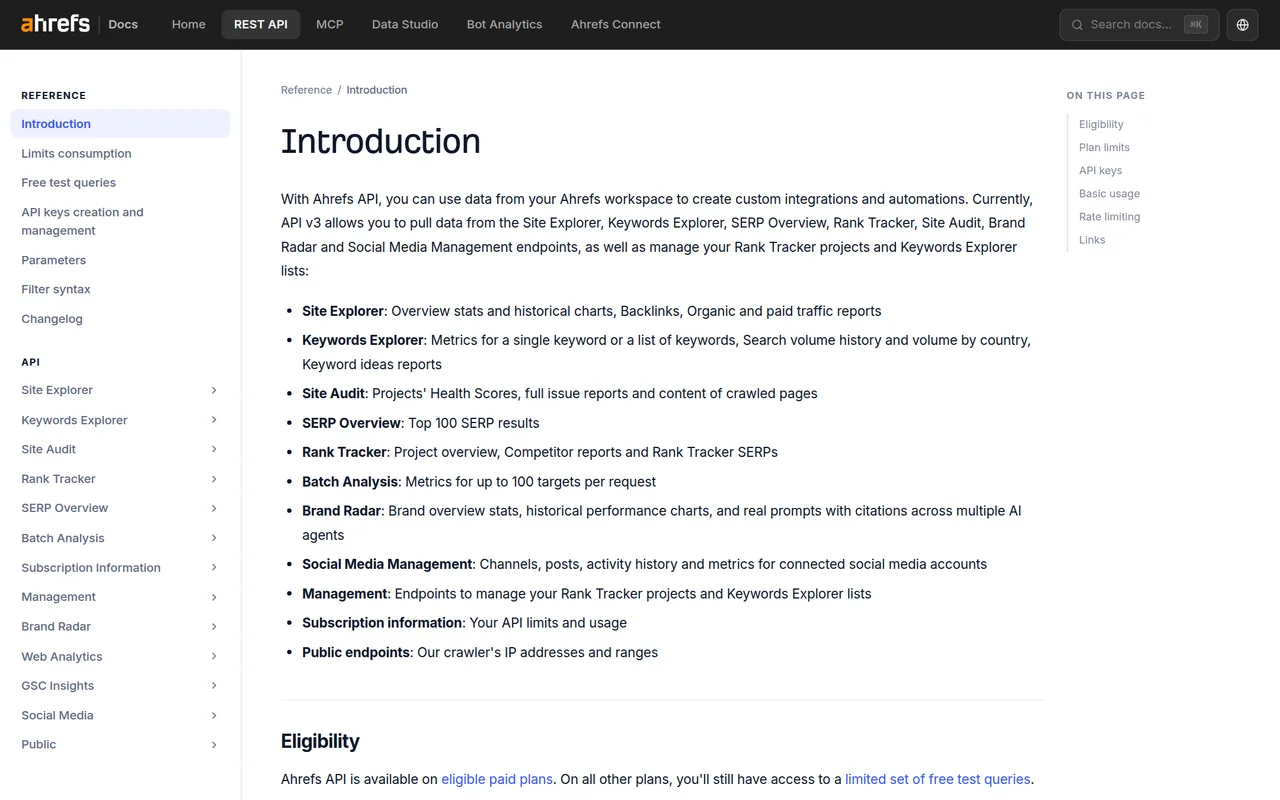Jump to API keys section
The width and height of the screenshot is (1280, 800).
tap(1100, 170)
